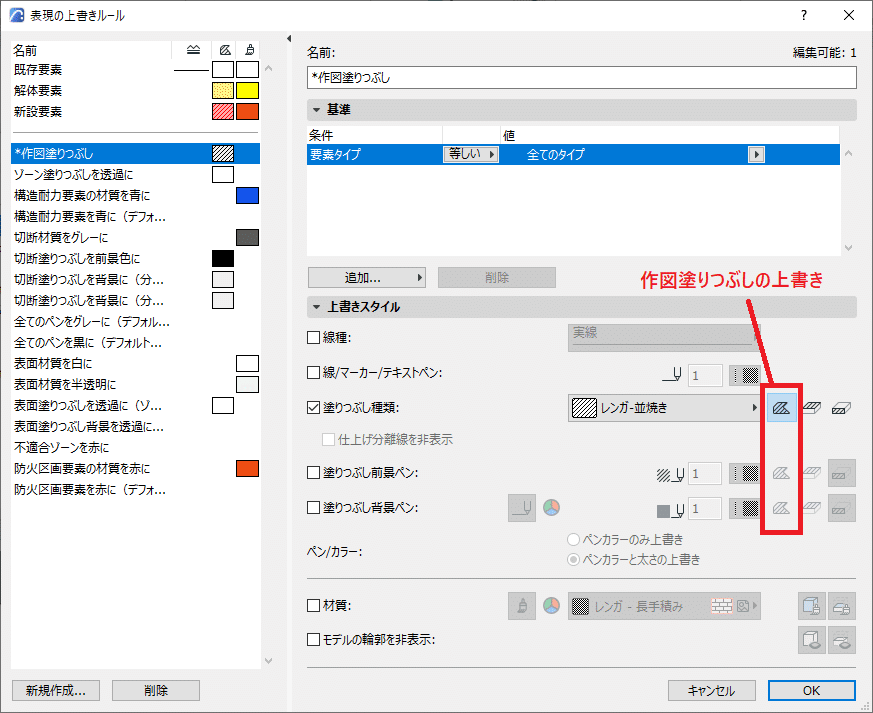This screenshot has height=713, width=873.
Task: Open 追加... criteria dropdown button
Action: (x=367, y=278)
